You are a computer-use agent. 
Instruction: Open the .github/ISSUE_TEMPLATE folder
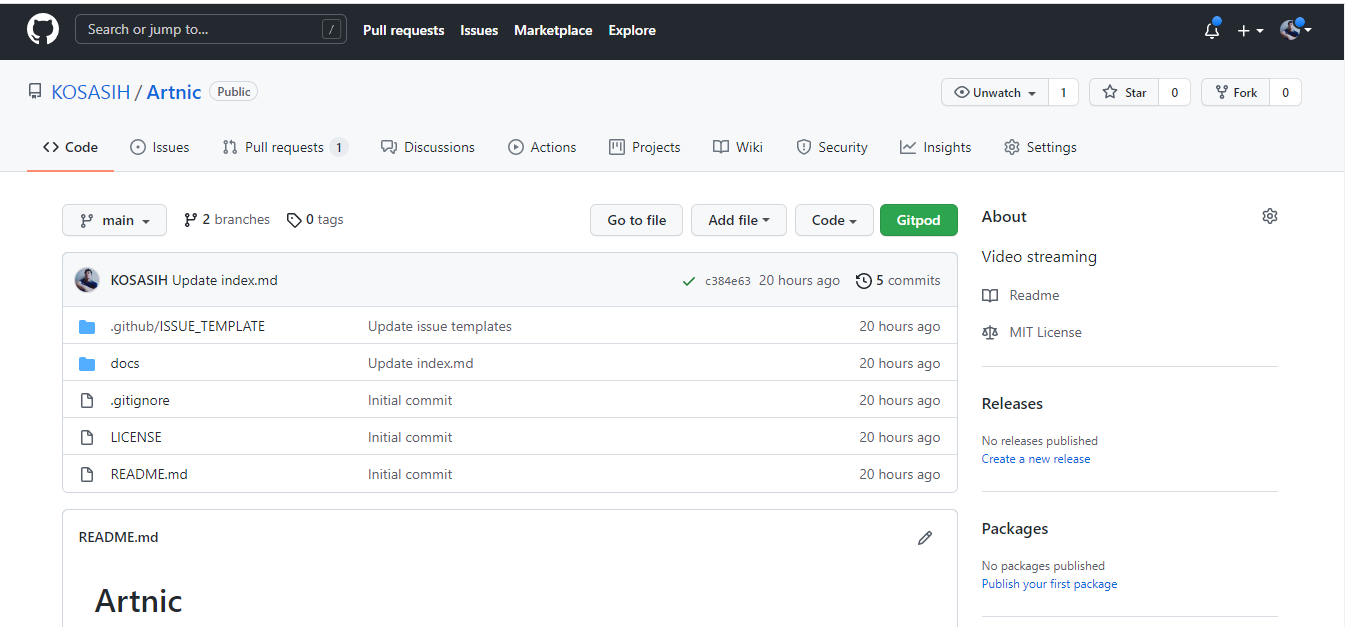[188, 326]
